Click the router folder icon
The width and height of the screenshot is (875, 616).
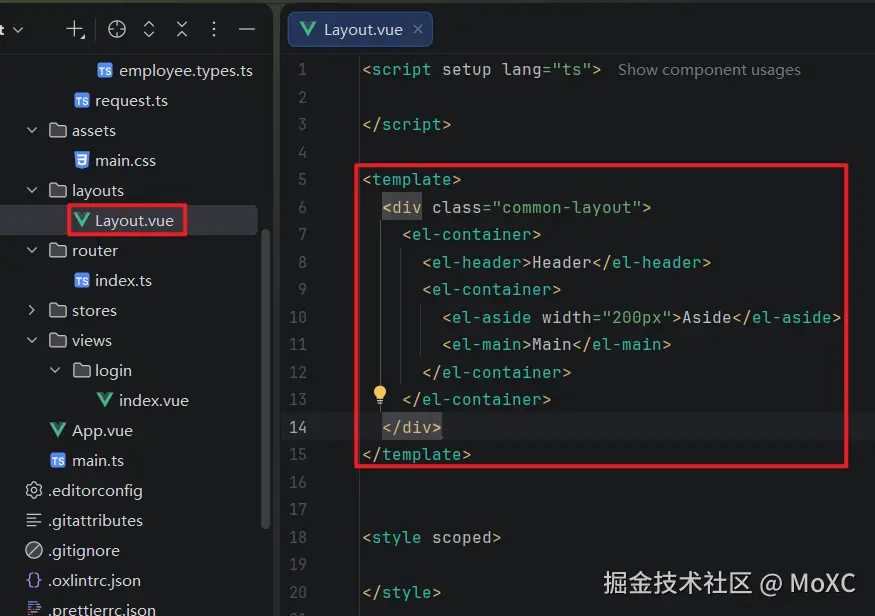[x=57, y=250]
